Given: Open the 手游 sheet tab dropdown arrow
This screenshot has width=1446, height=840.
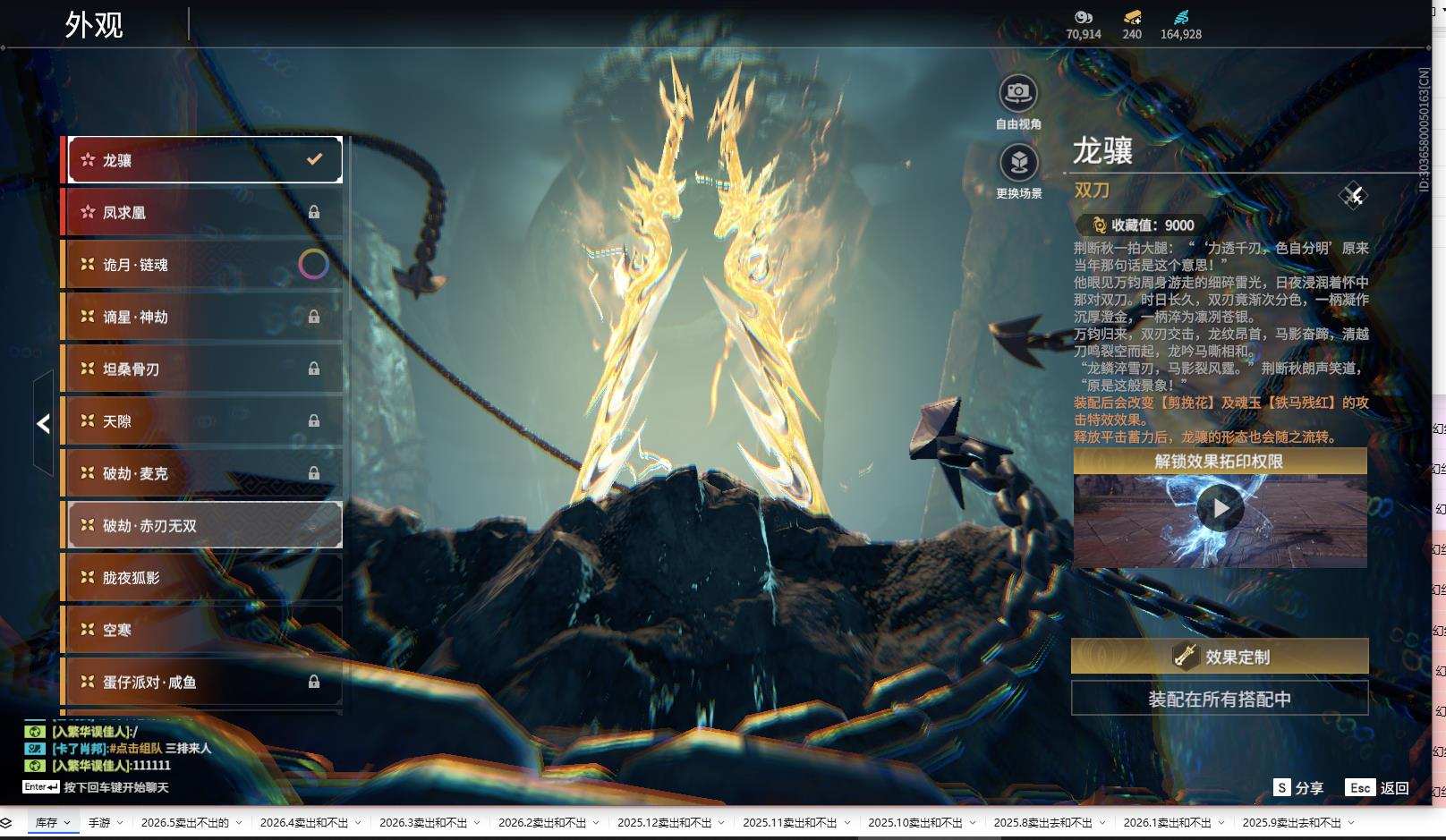Looking at the screenshot, I should tap(120, 823).
